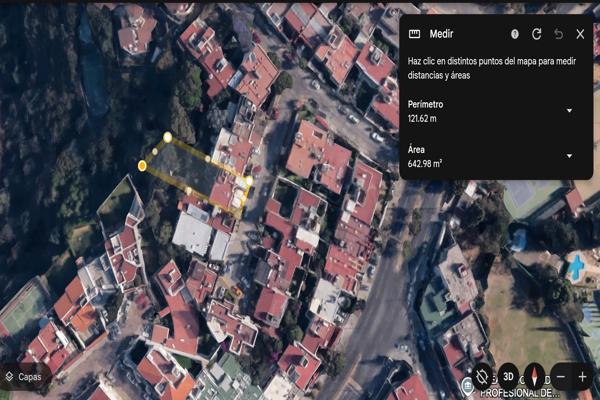Click the area value 642.98 m²
The width and height of the screenshot is (600, 400).
tap(425, 164)
